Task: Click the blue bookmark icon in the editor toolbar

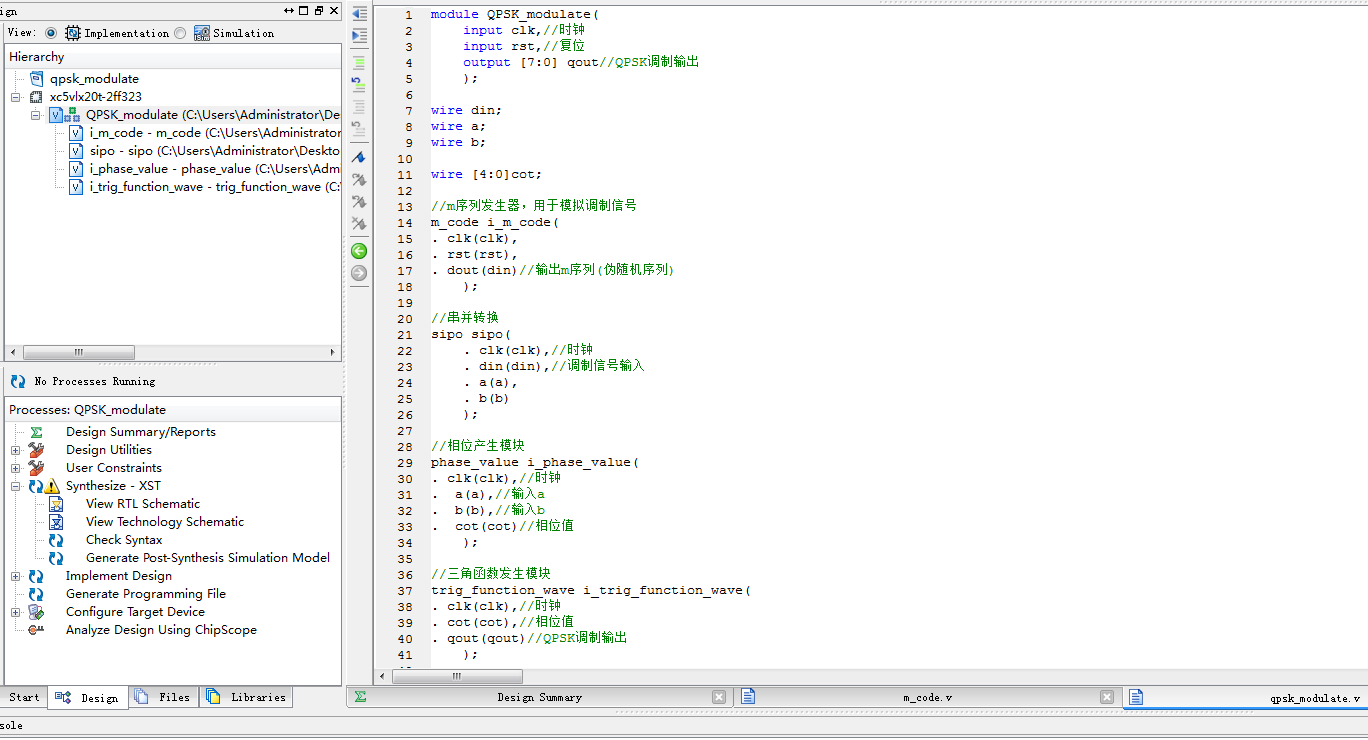Action: click(x=359, y=157)
